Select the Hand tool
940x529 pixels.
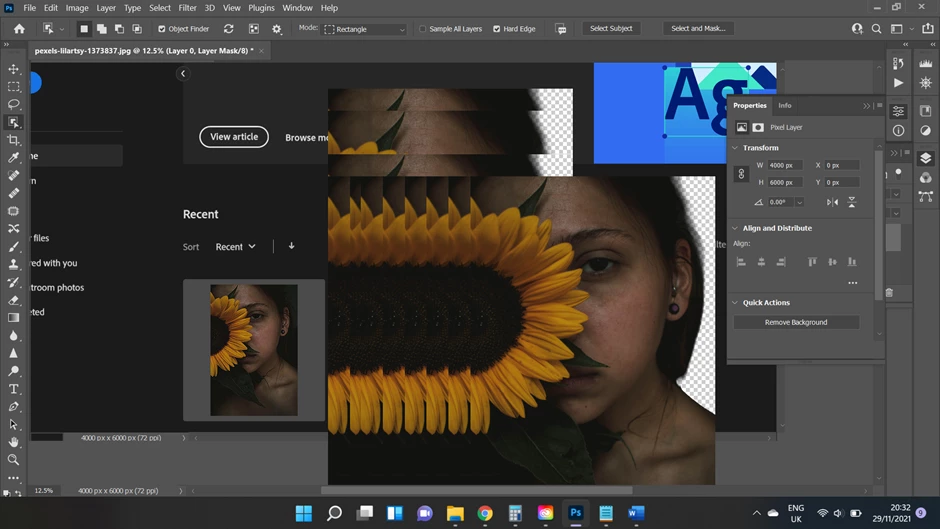[14, 442]
